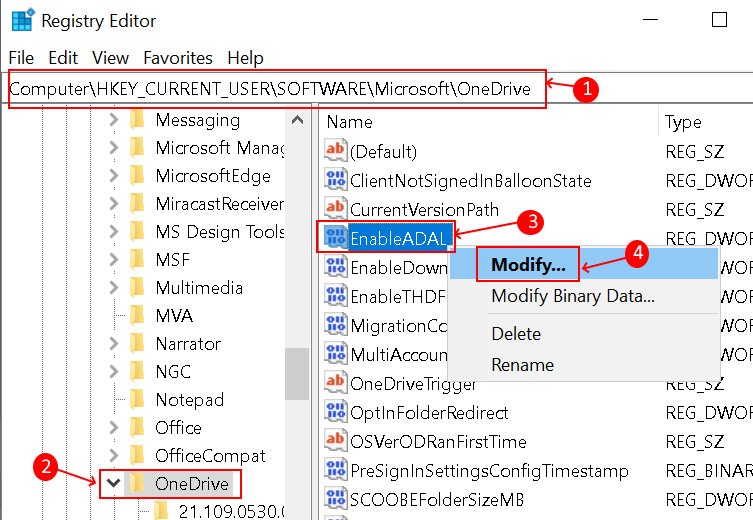Open the View menu
Viewport: 753px width, 520px height.
click(x=110, y=58)
